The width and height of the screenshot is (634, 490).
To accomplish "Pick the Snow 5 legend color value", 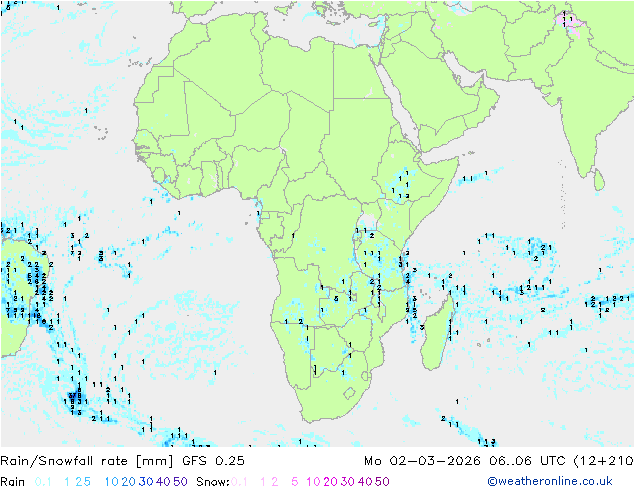I will click(294, 482).
